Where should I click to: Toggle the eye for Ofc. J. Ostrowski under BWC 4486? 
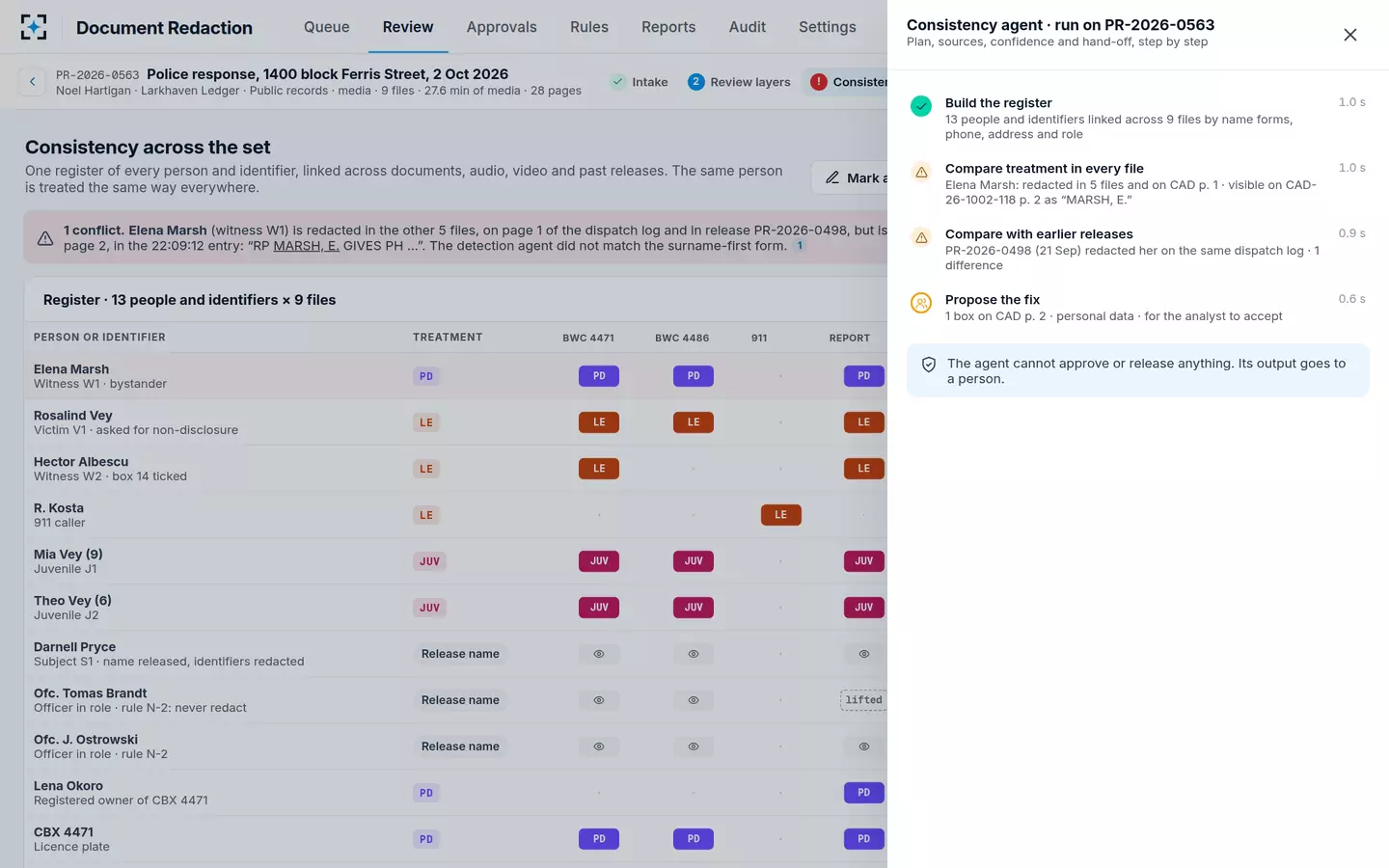click(694, 746)
